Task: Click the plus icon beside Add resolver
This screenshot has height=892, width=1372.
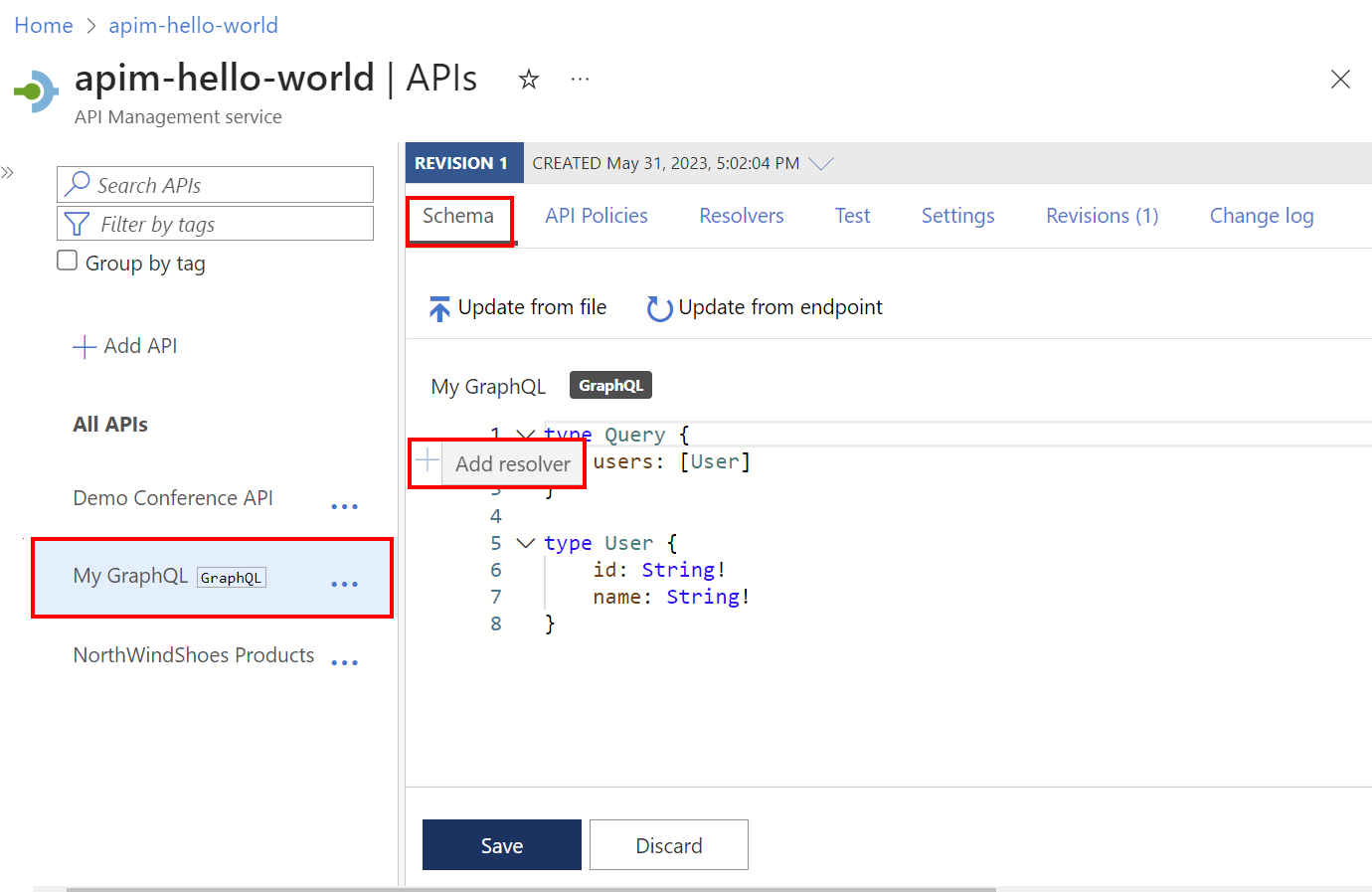Action: (428, 461)
